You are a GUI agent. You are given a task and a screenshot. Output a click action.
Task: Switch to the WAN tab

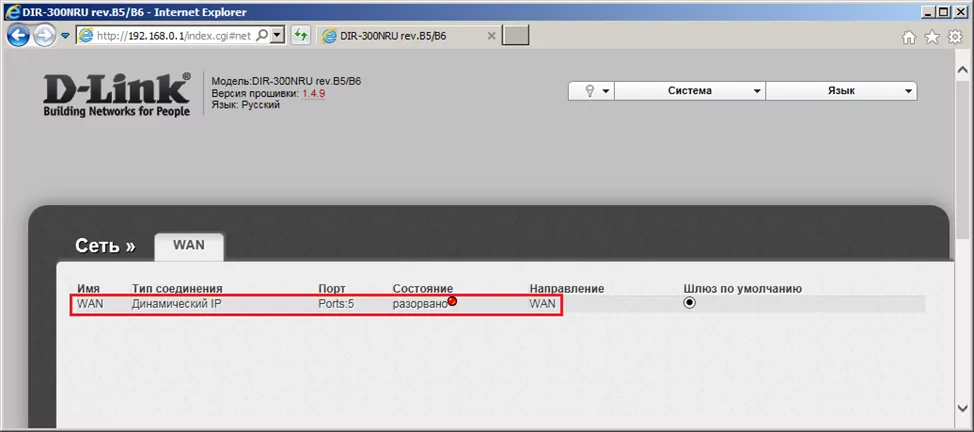189,246
